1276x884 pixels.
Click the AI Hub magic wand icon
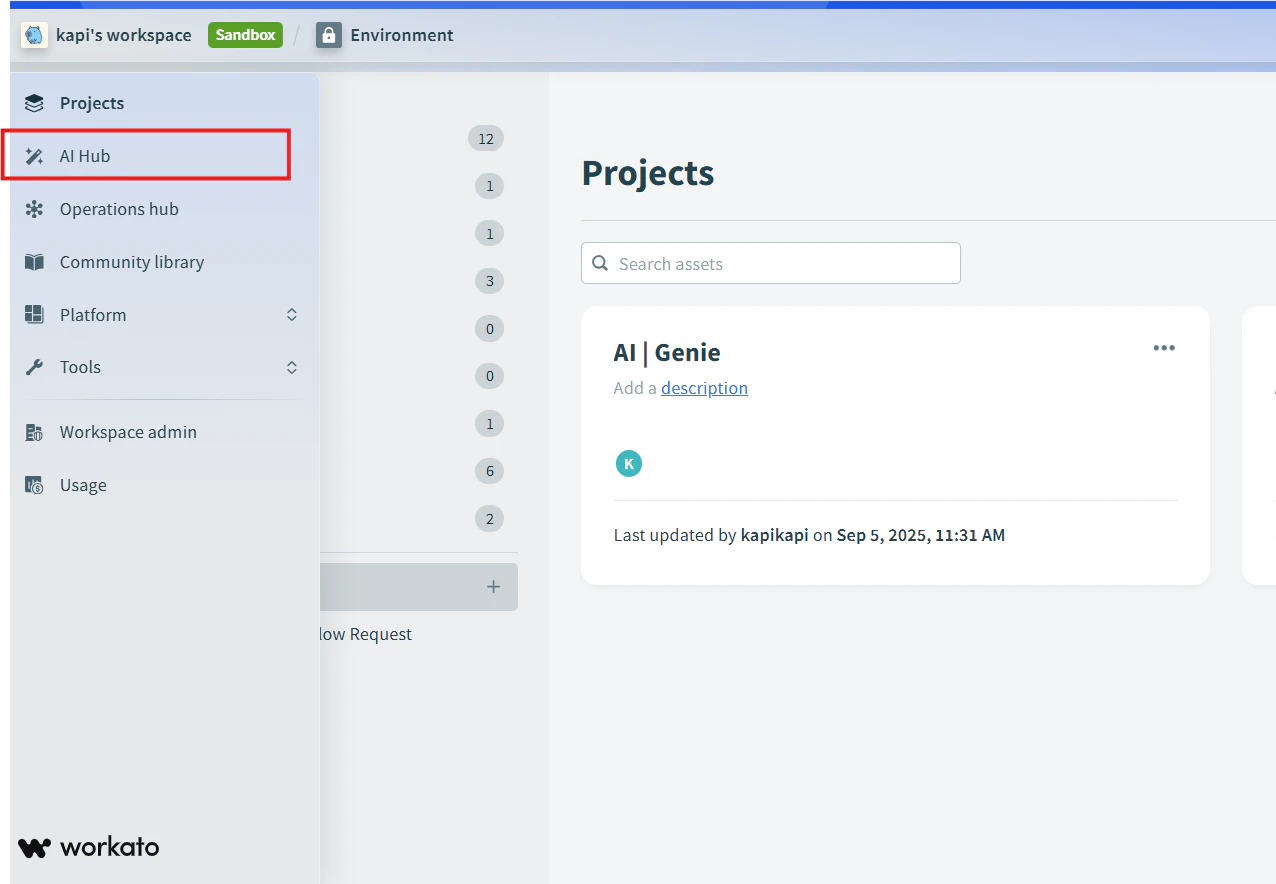pyautogui.click(x=34, y=156)
